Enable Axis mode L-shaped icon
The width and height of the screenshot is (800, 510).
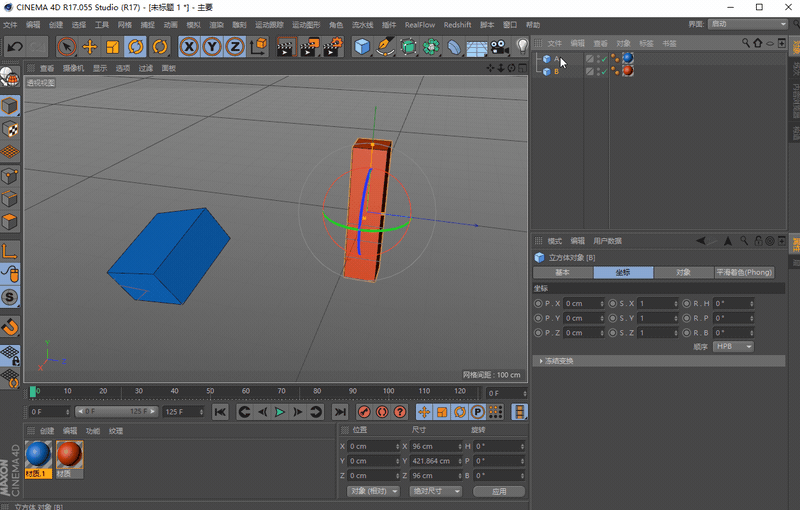[10, 251]
